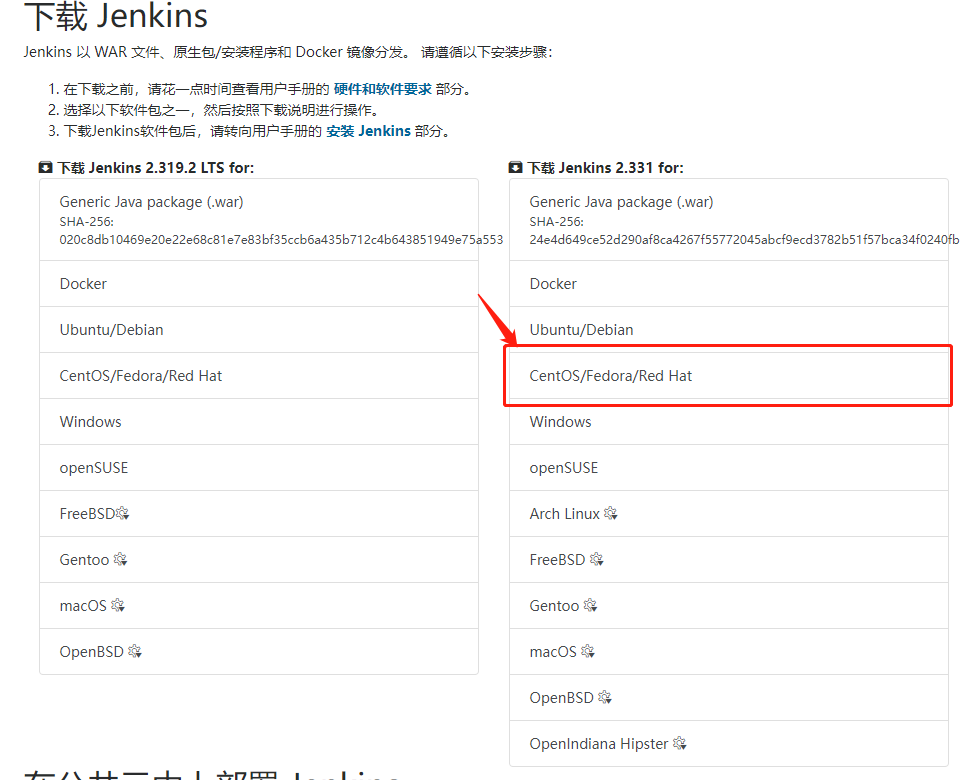Select OpenIndiana Hipster in 2.331 list
The image size is (975, 780).
729,744
